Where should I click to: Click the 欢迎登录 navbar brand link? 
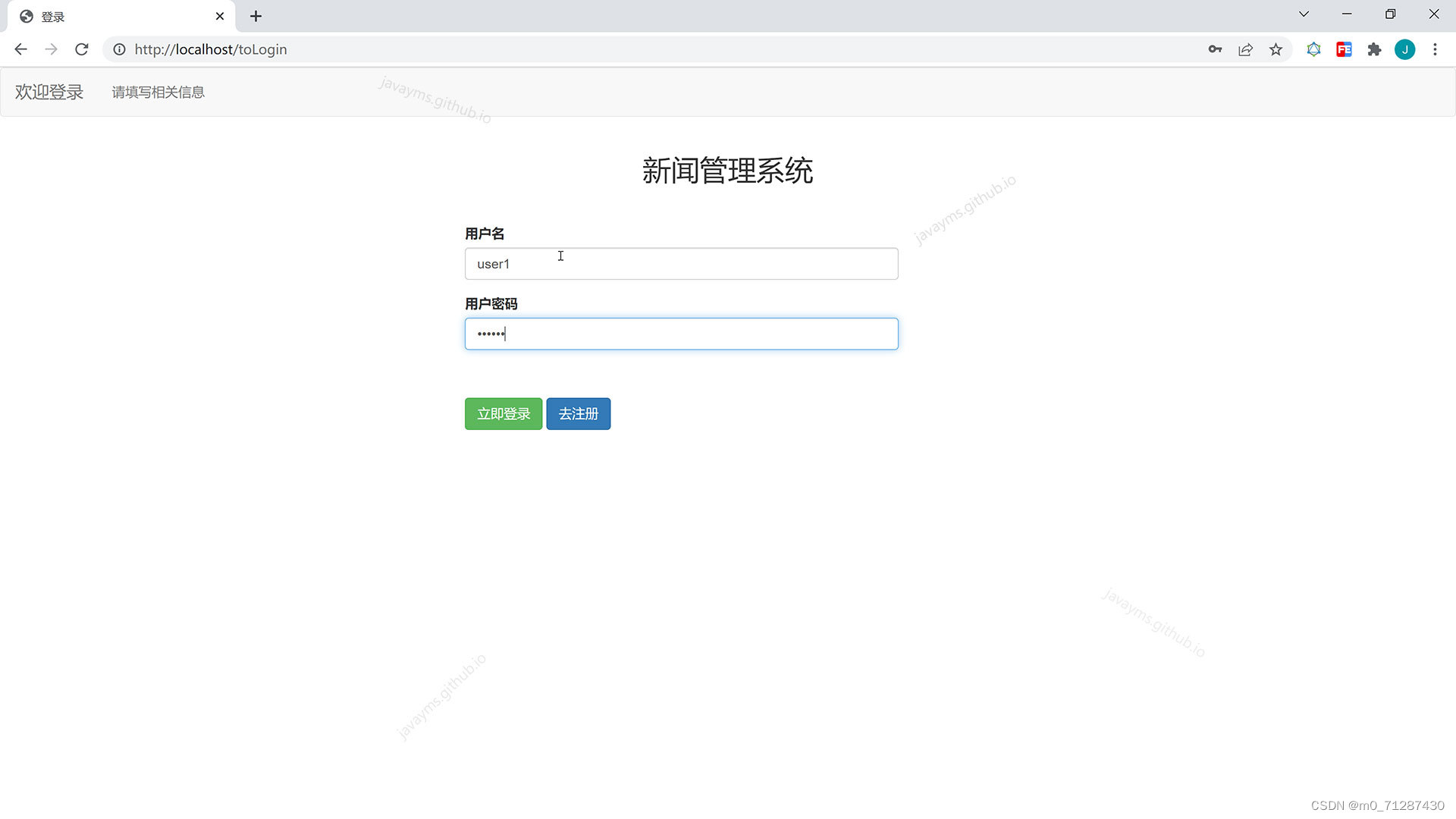49,92
